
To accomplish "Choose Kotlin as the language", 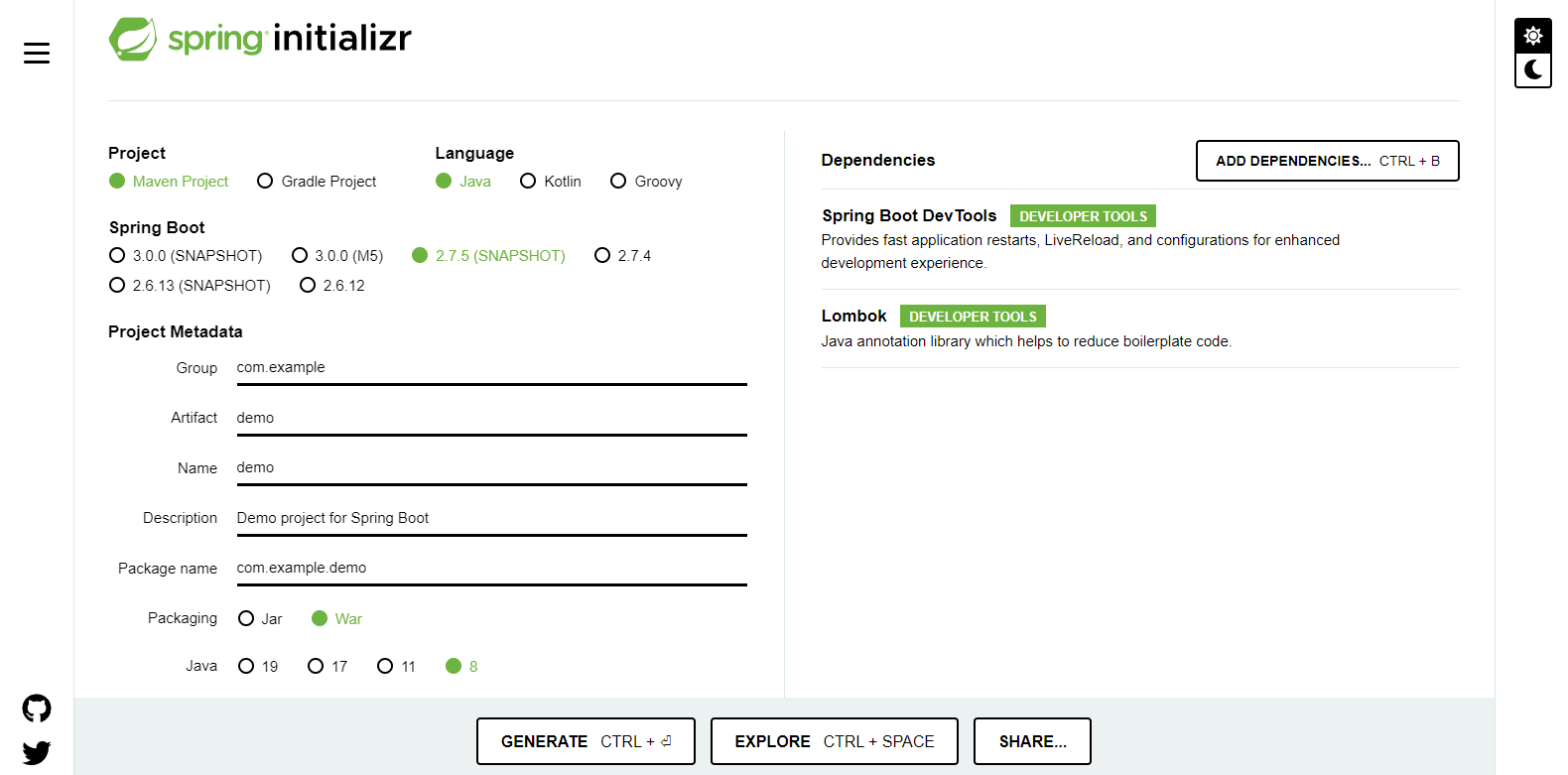I will click(x=551, y=181).
